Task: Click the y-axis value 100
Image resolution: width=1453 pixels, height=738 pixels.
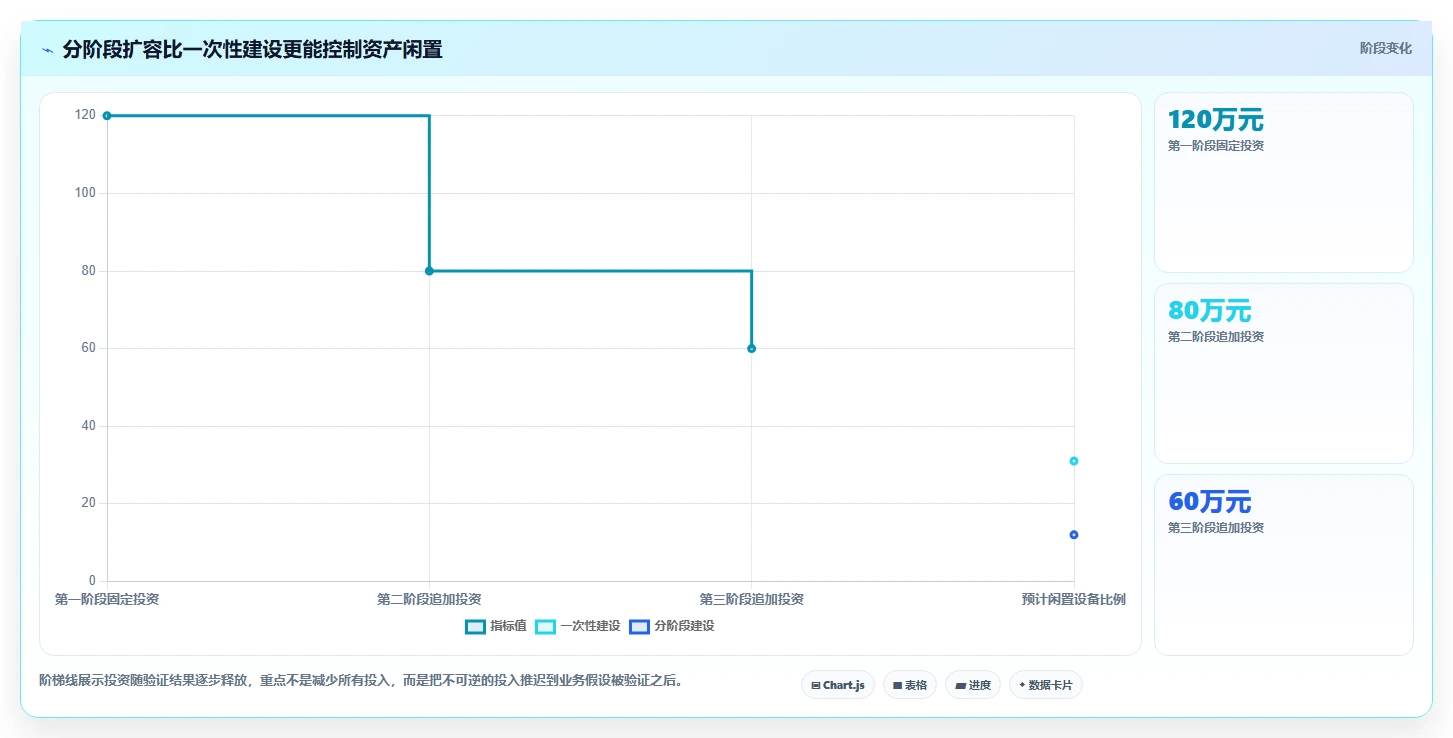Action: pos(85,193)
